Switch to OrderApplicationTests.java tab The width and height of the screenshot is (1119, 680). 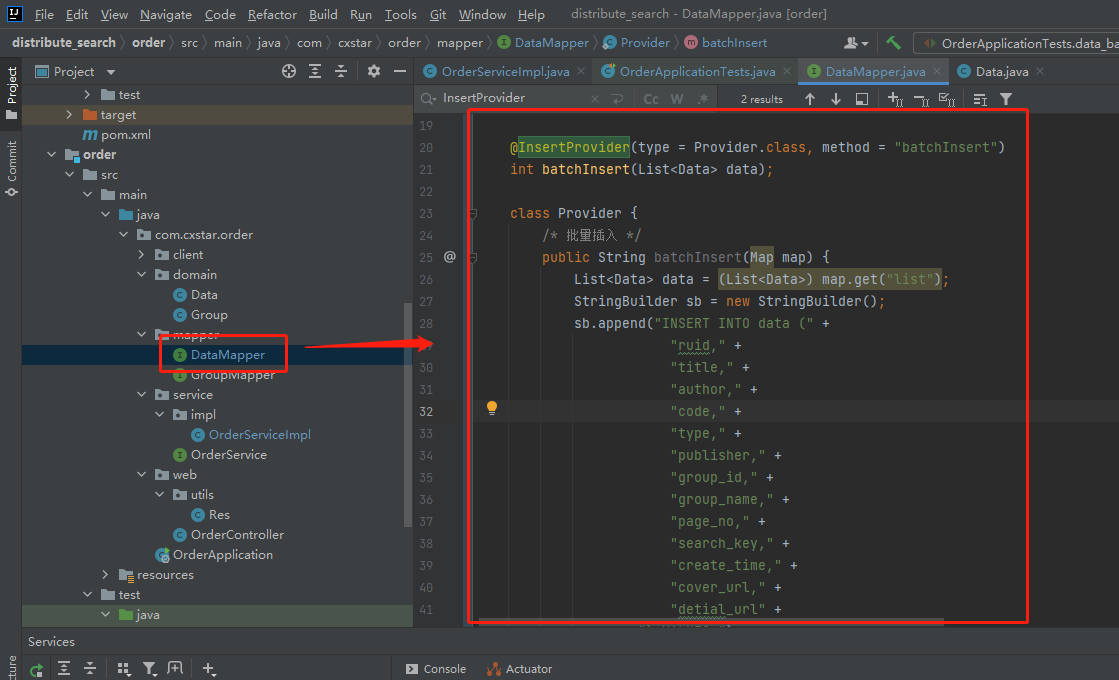coord(697,71)
